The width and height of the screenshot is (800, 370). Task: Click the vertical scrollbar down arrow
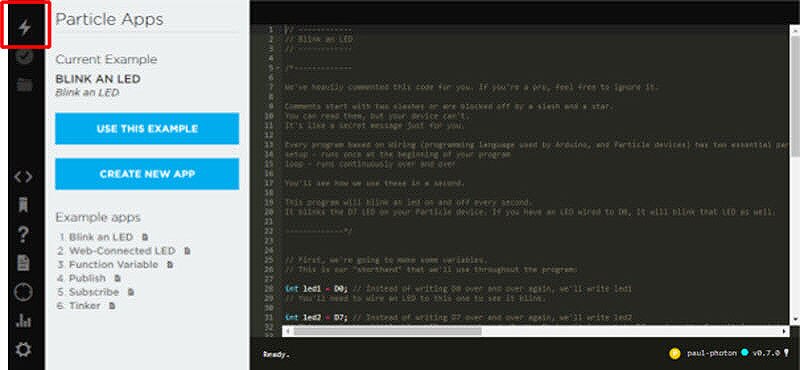795,319
